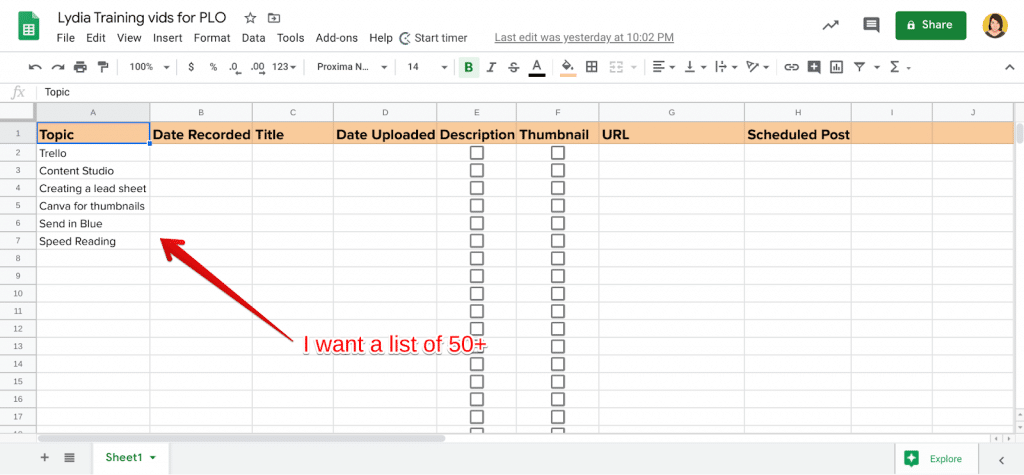Screen dimensions: 1024x475
Task: Open the Insert menu
Action: click(x=167, y=38)
